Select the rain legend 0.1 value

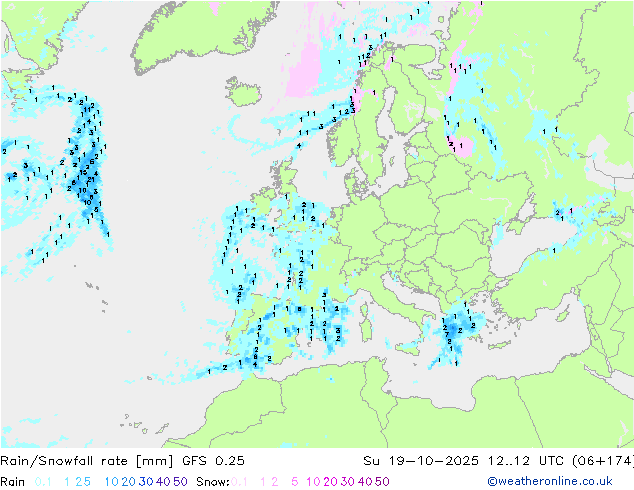click(x=43, y=482)
